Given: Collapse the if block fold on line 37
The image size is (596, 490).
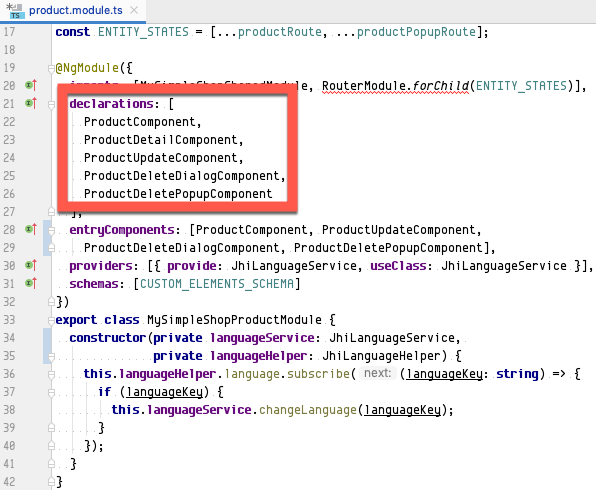Looking at the screenshot, I should tap(51, 392).
